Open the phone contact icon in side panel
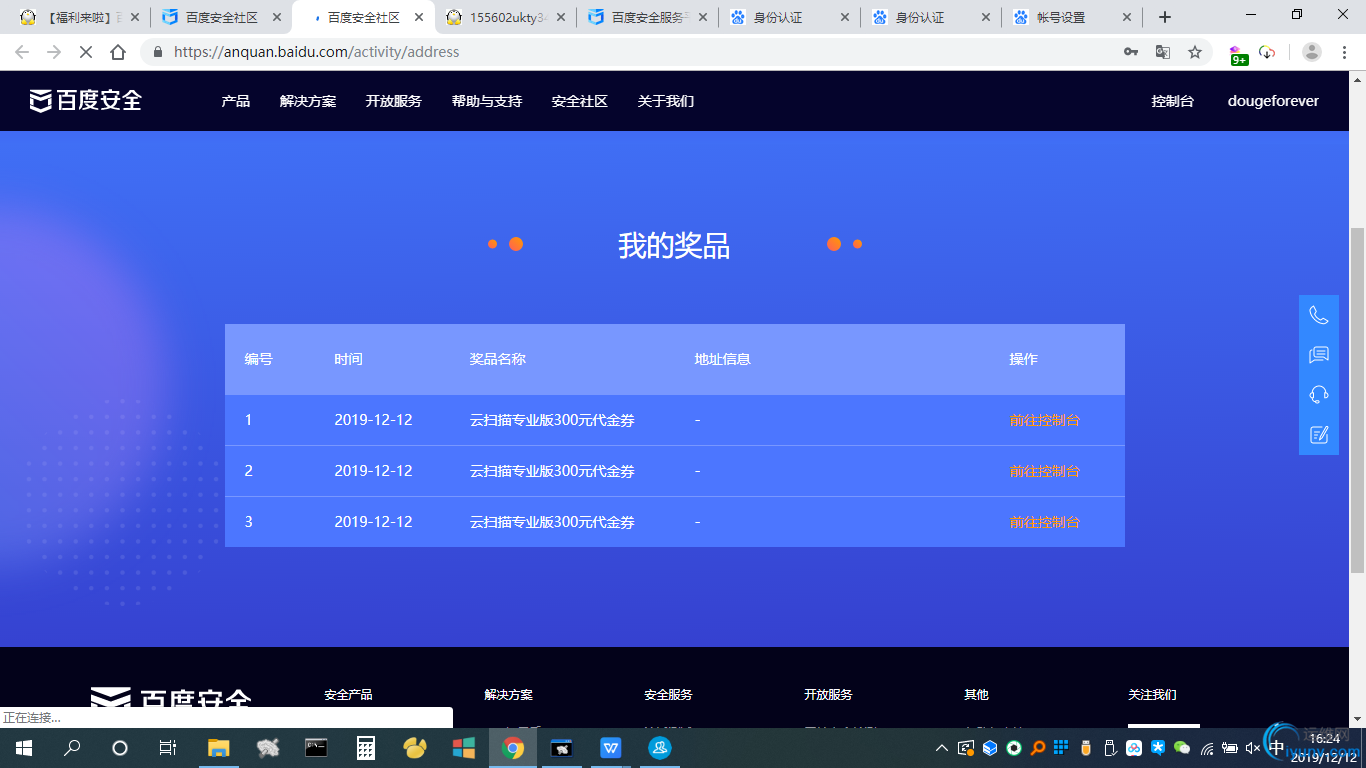1366x768 pixels. tap(1319, 315)
